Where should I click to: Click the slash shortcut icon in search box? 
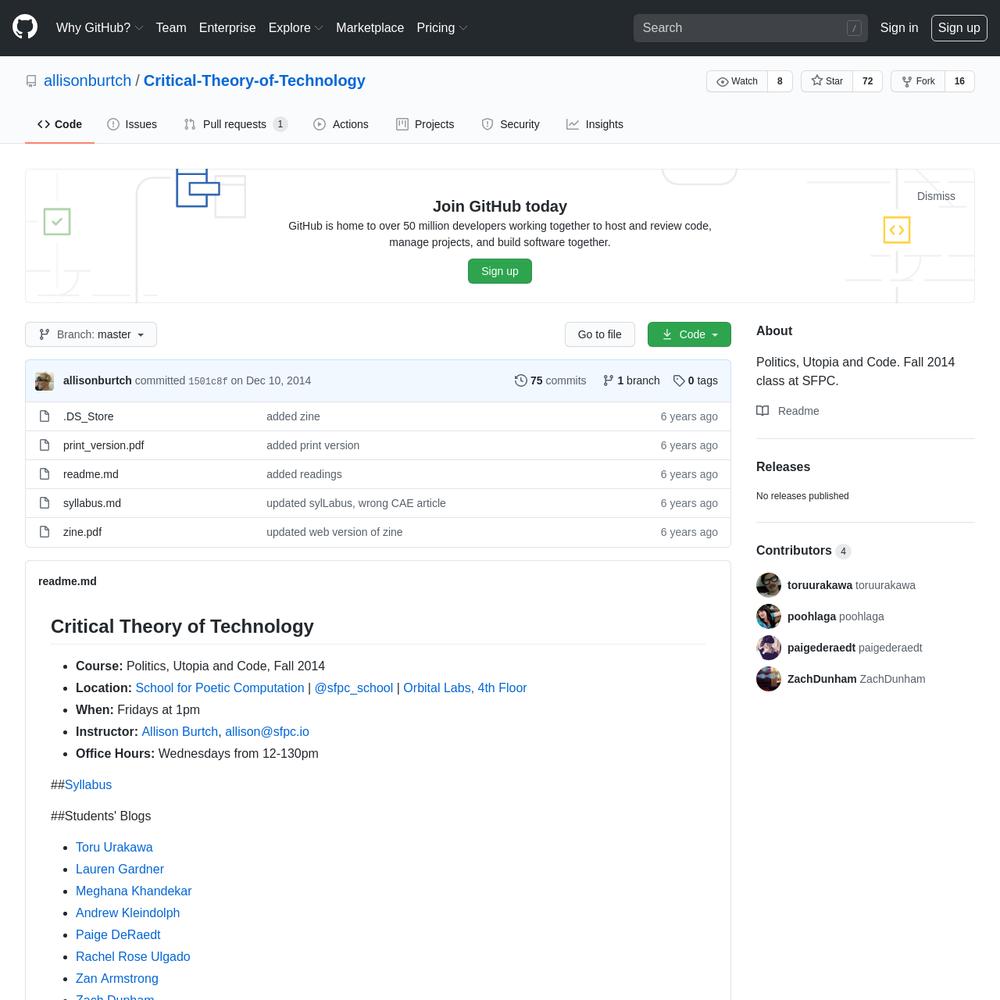[x=853, y=28]
